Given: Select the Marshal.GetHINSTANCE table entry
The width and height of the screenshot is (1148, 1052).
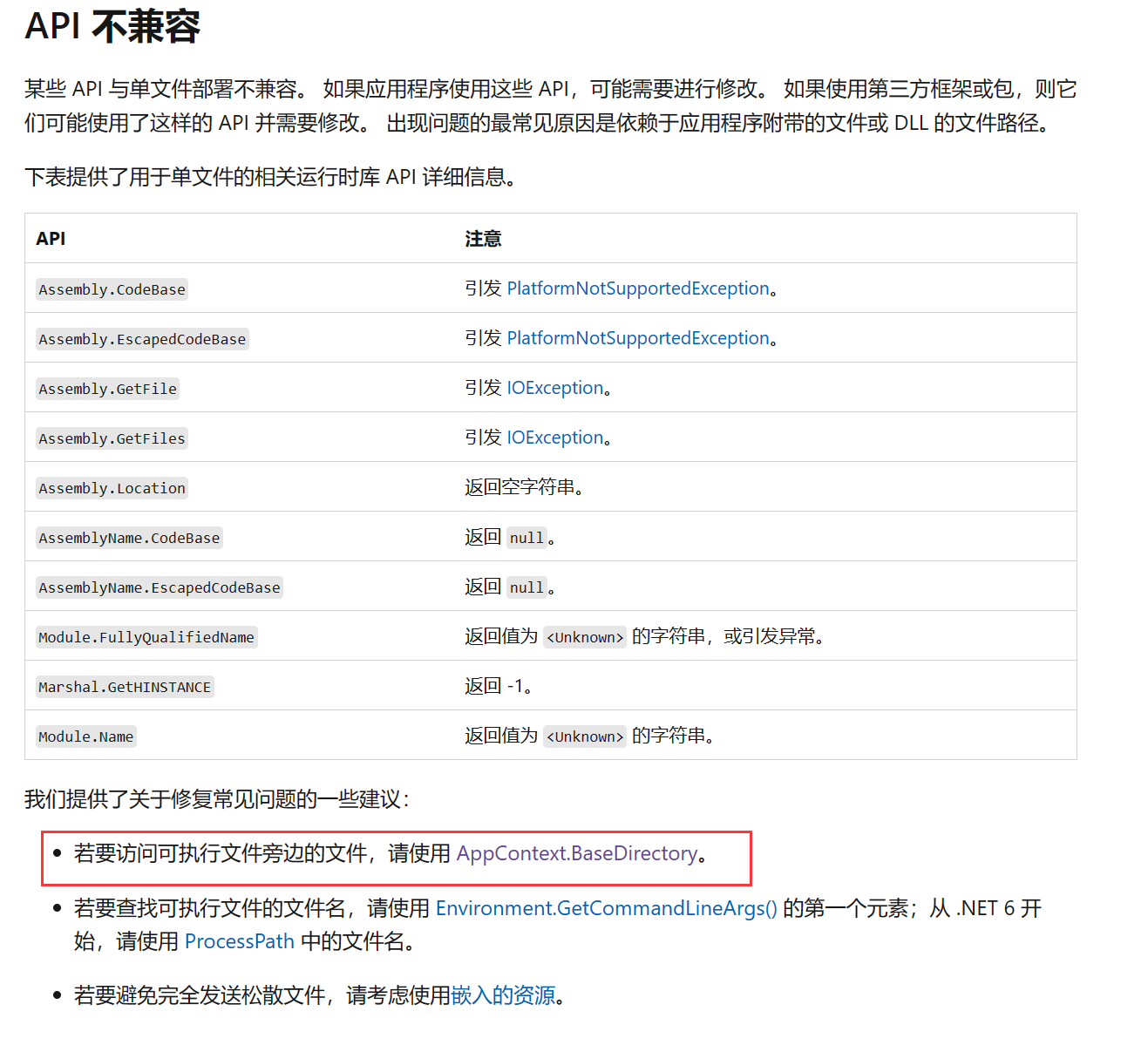Looking at the screenshot, I should [124, 686].
